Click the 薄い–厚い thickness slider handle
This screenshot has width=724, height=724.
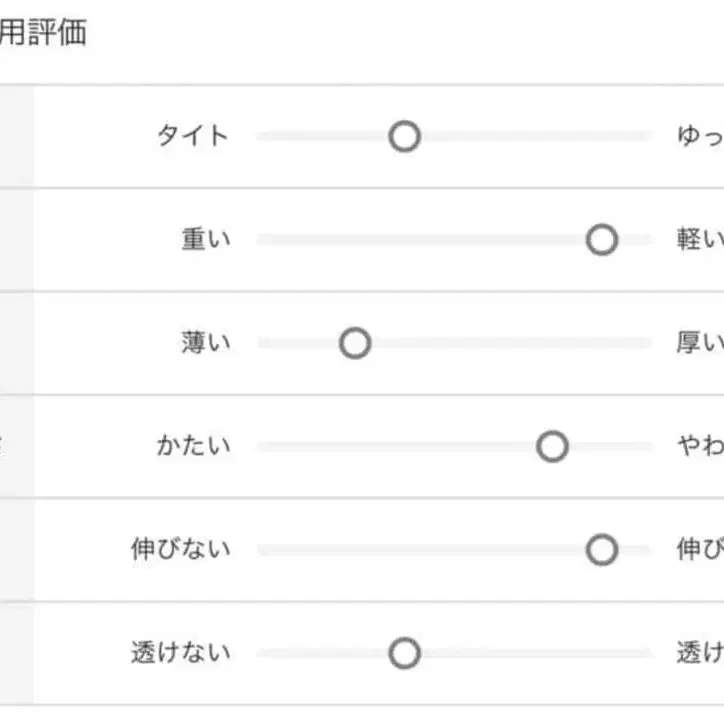355,343
